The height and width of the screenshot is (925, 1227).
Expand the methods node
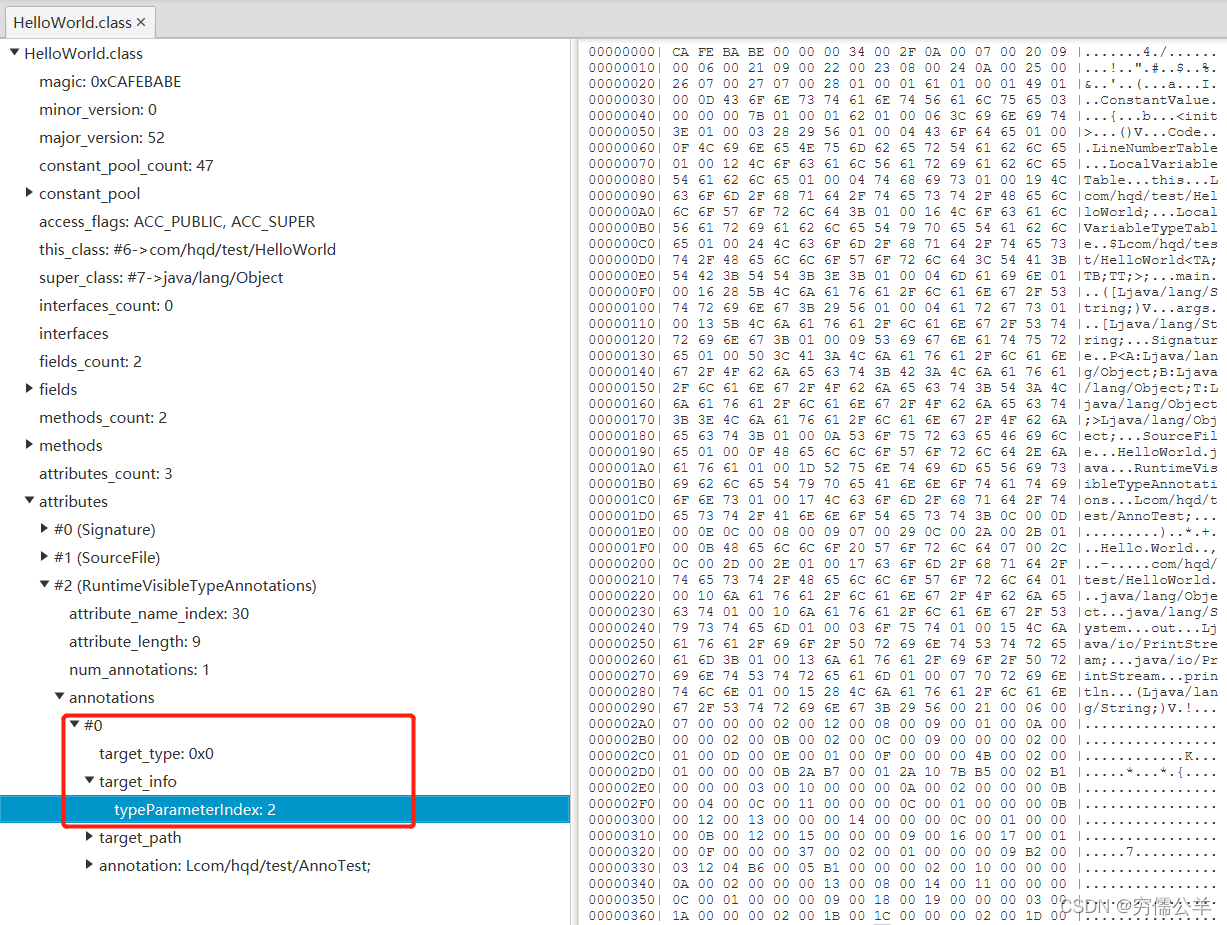pos(29,445)
